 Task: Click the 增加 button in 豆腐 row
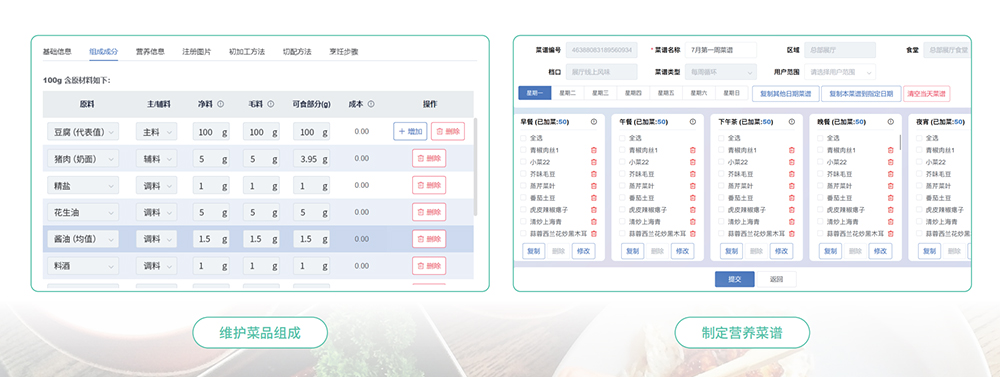[x=410, y=131]
